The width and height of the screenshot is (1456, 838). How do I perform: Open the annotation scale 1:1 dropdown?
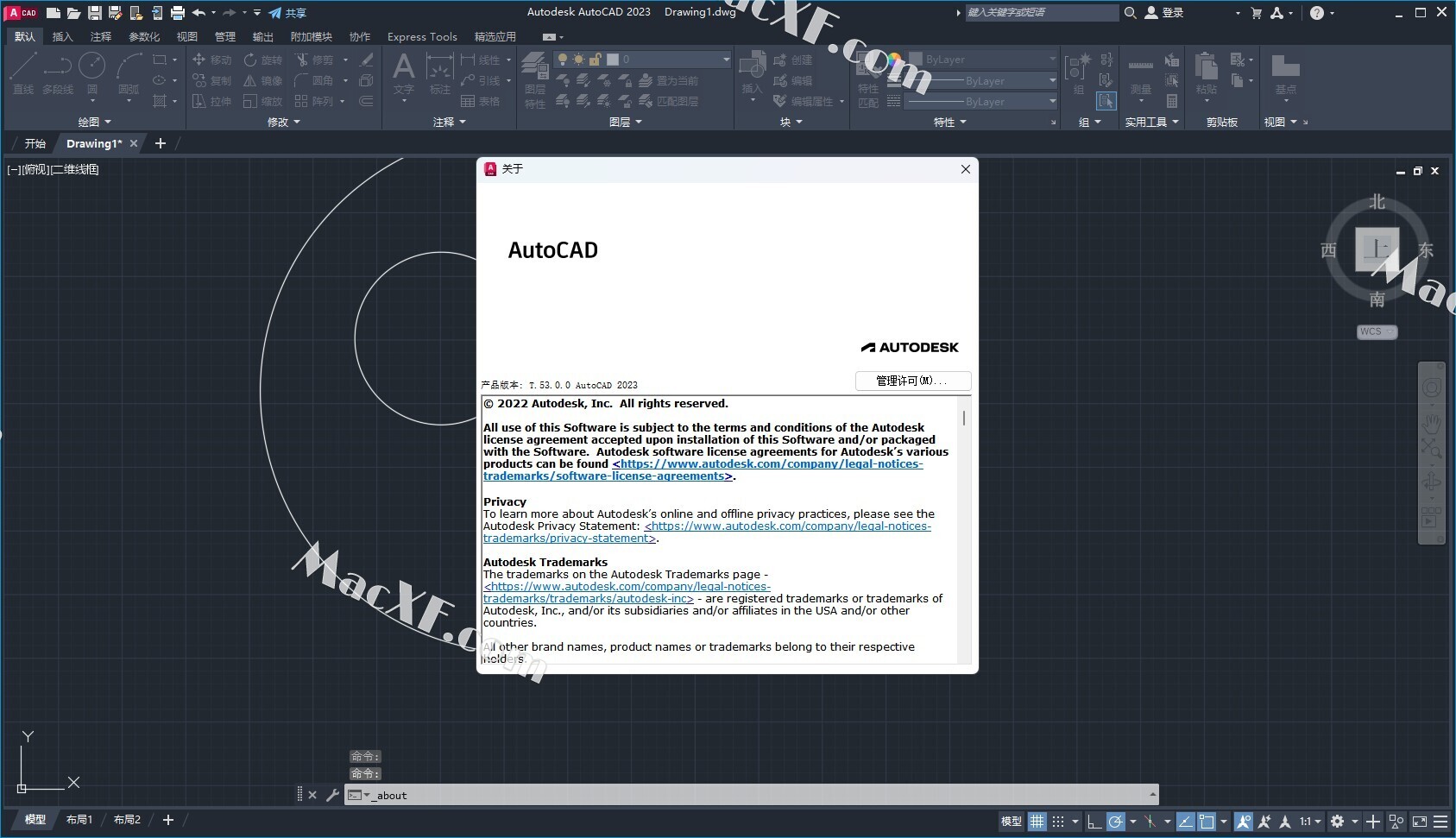[1311, 821]
